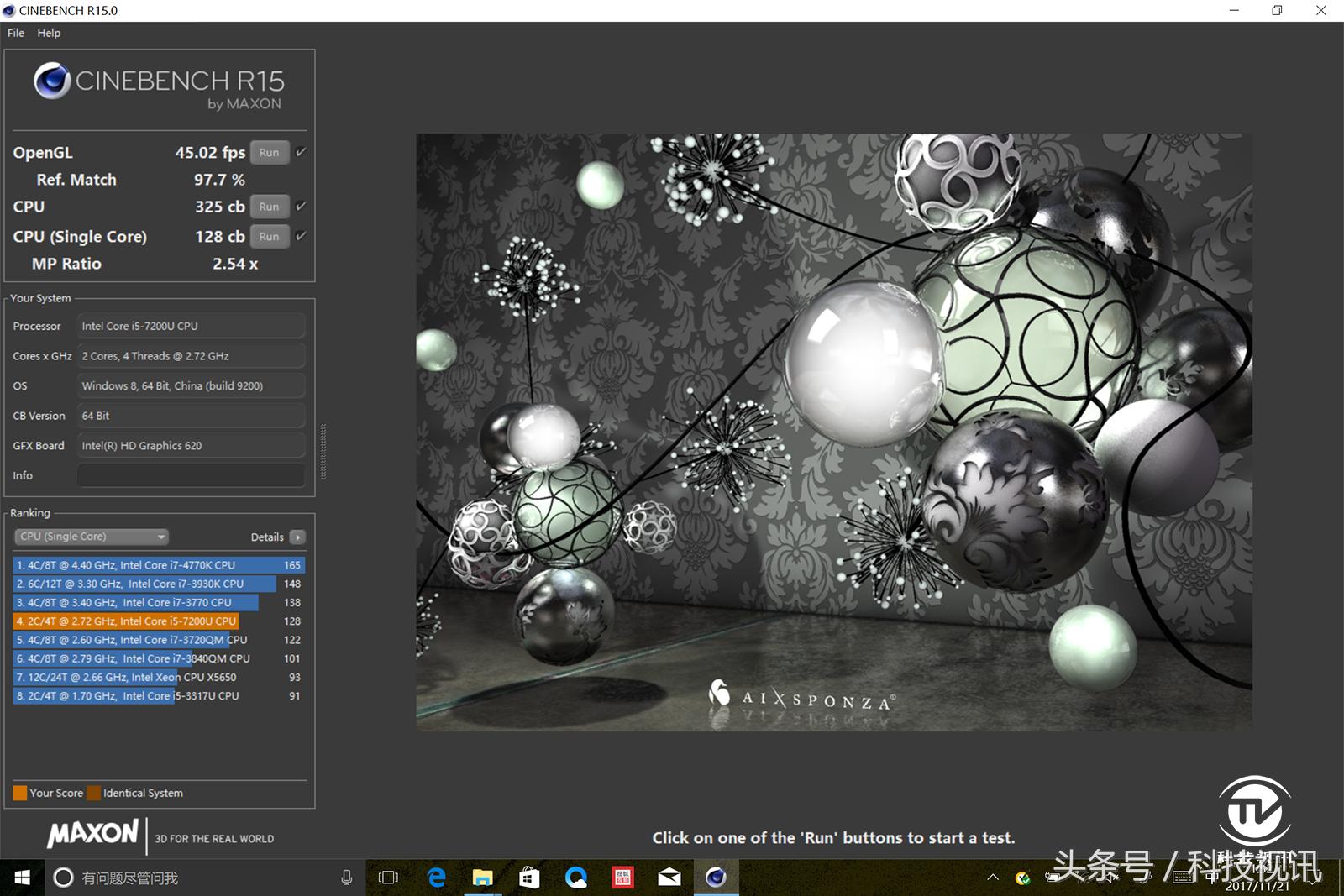The height and width of the screenshot is (896, 1344).
Task: Click the Cortana microphone icon
Action: [347, 878]
